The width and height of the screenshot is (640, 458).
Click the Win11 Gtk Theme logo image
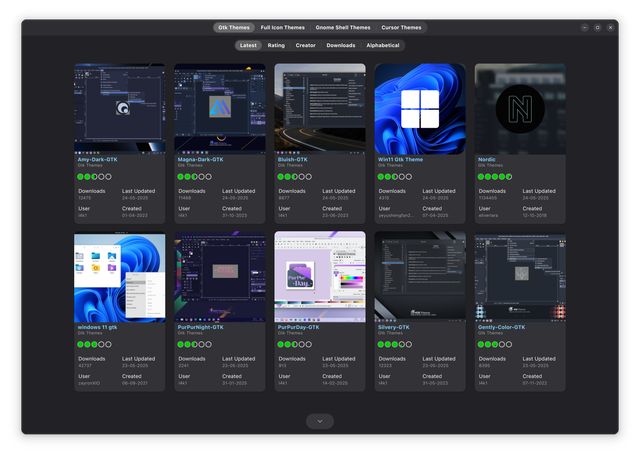click(420, 109)
